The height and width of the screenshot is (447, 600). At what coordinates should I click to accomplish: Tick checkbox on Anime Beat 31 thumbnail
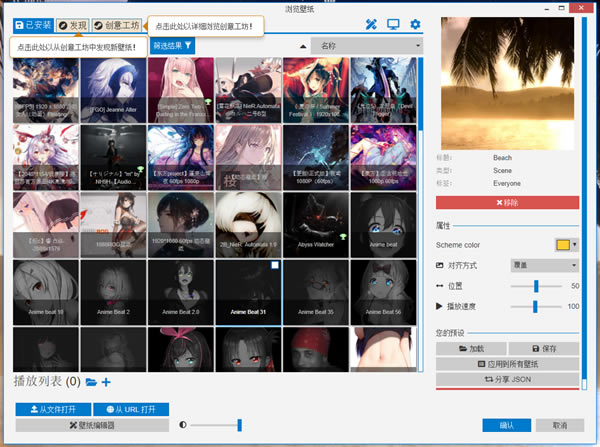click(275, 265)
